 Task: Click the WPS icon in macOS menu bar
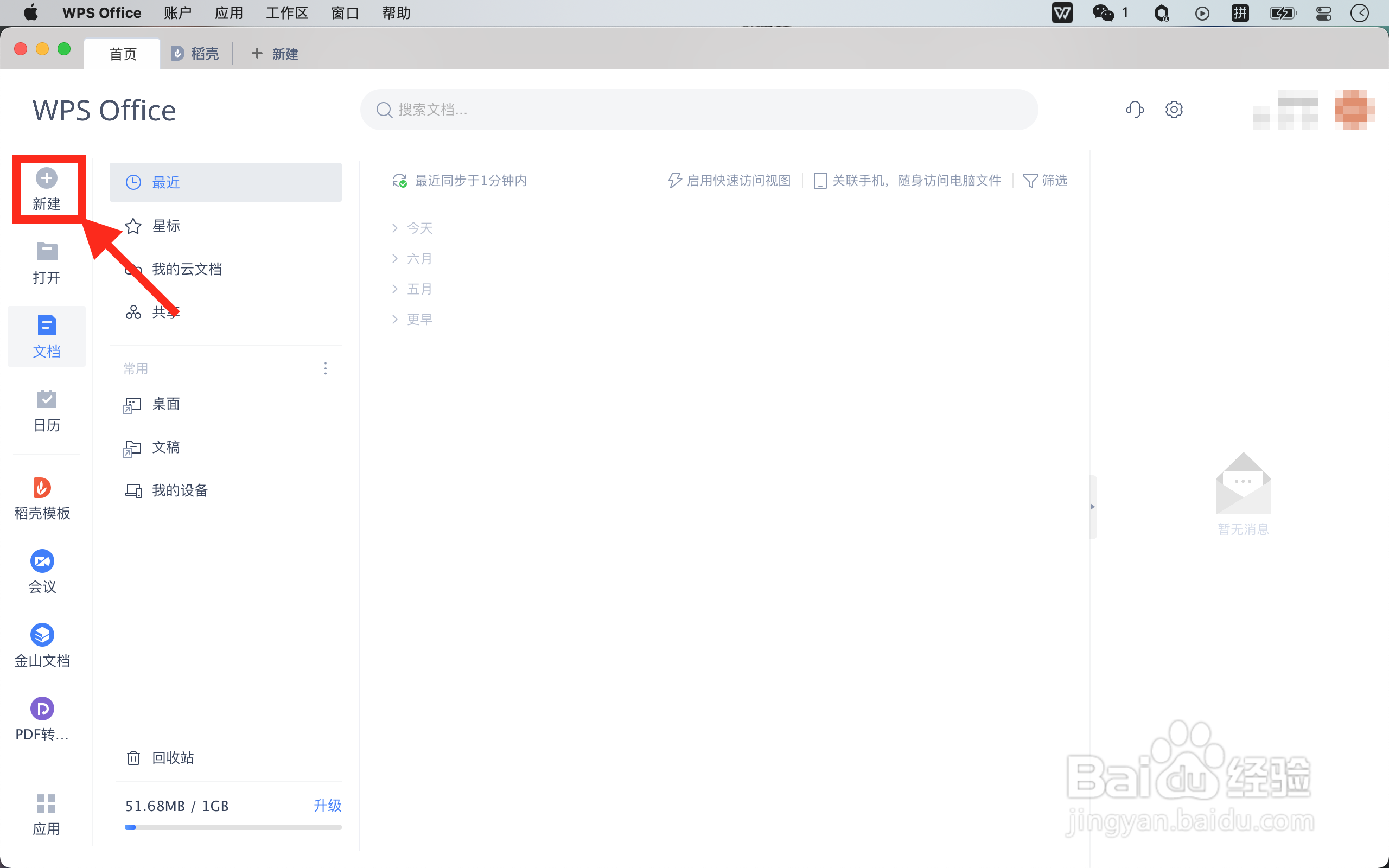(x=1062, y=12)
